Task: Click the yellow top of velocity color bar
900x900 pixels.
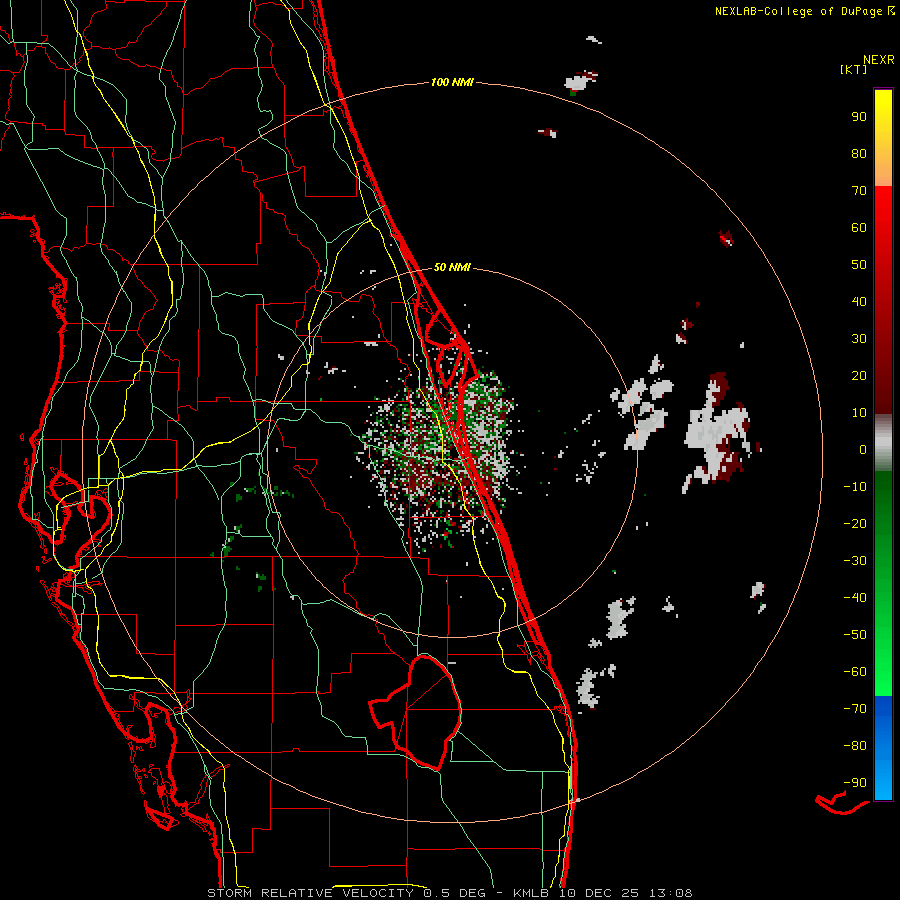Action: 883,109
